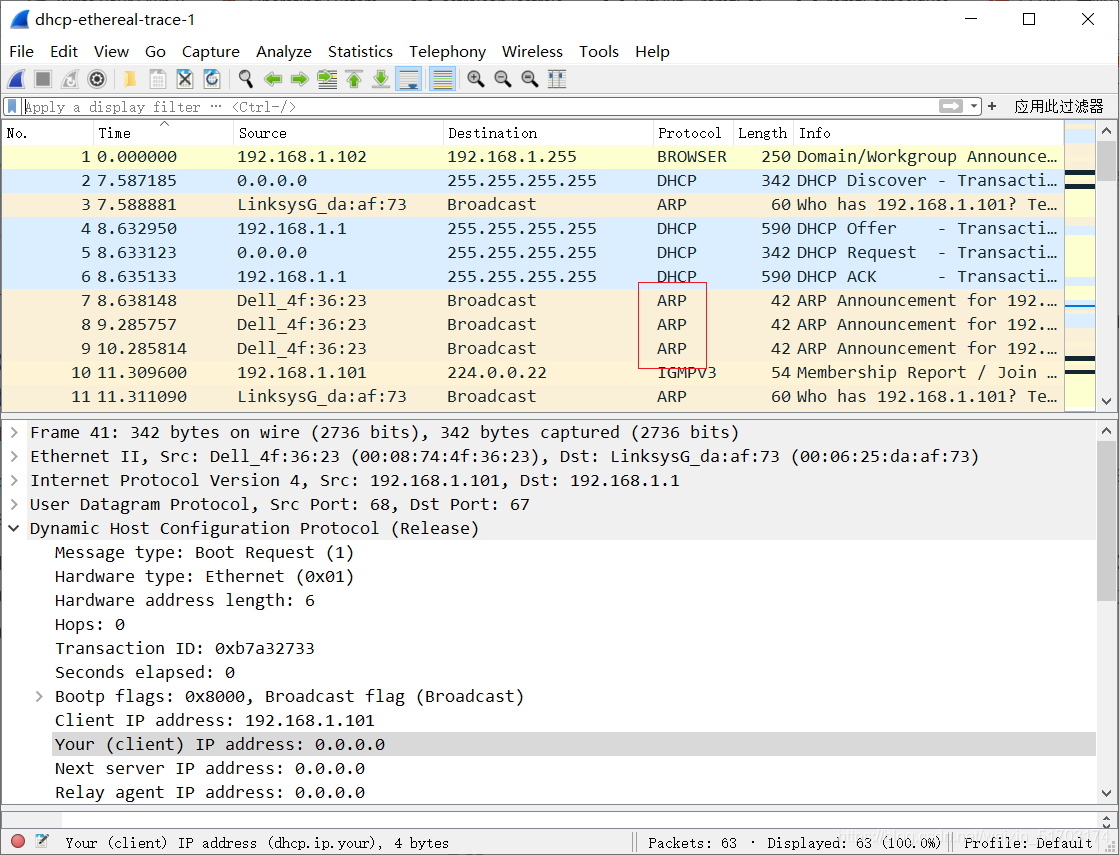Expand the Bootp flags field
This screenshot has height=855, width=1119.
click(x=39, y=697)
